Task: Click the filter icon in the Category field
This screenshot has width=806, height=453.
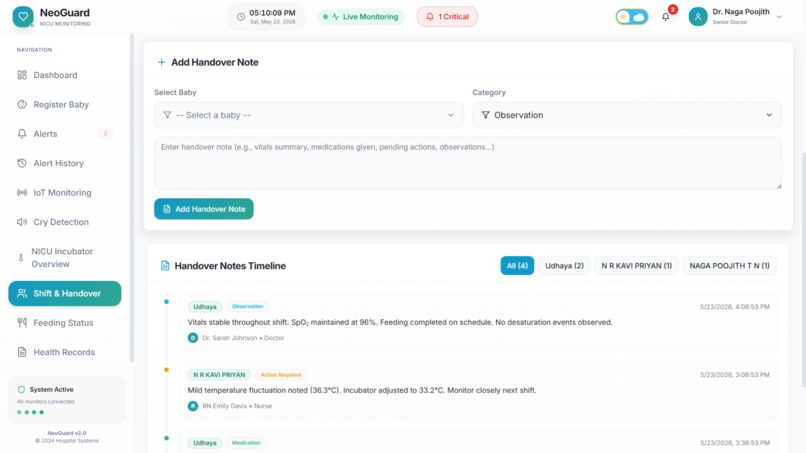Action: 485,115
